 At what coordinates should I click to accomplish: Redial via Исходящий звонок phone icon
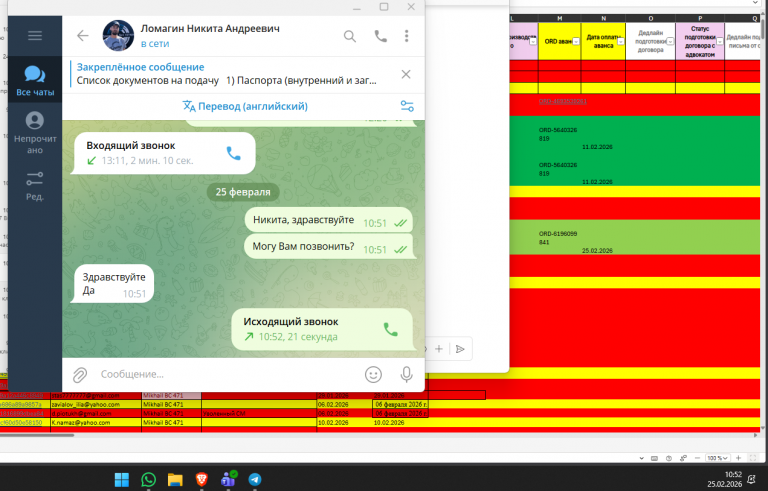390,329
